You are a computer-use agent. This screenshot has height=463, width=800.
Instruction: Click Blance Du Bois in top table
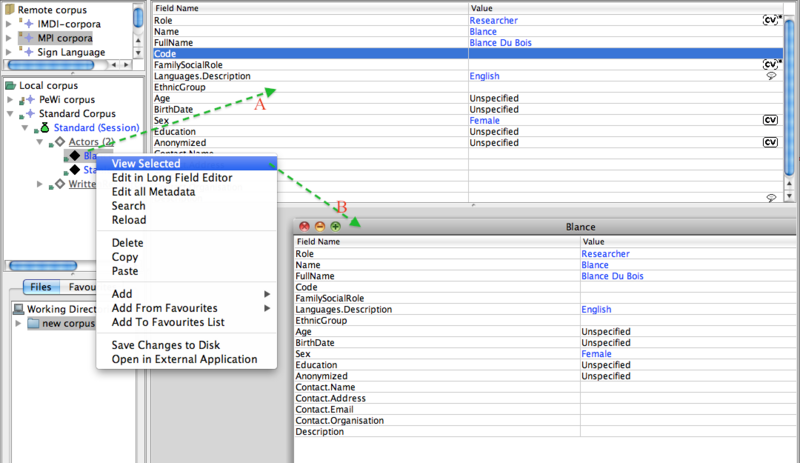click(x=501, y=43)
